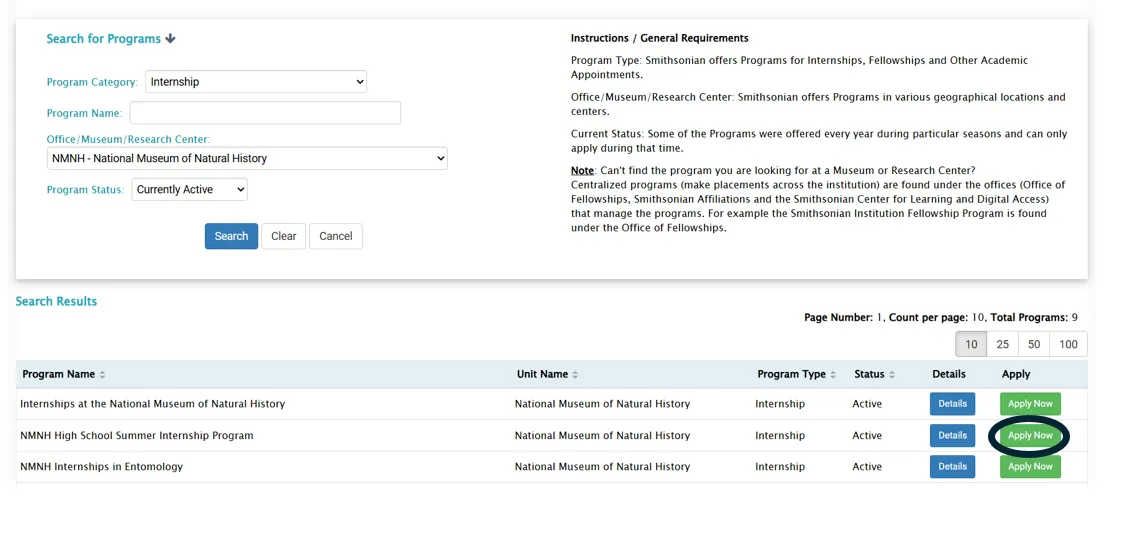The image size is (1130, 545).
Task: Click the Clear button
Action: click(283, 236)
